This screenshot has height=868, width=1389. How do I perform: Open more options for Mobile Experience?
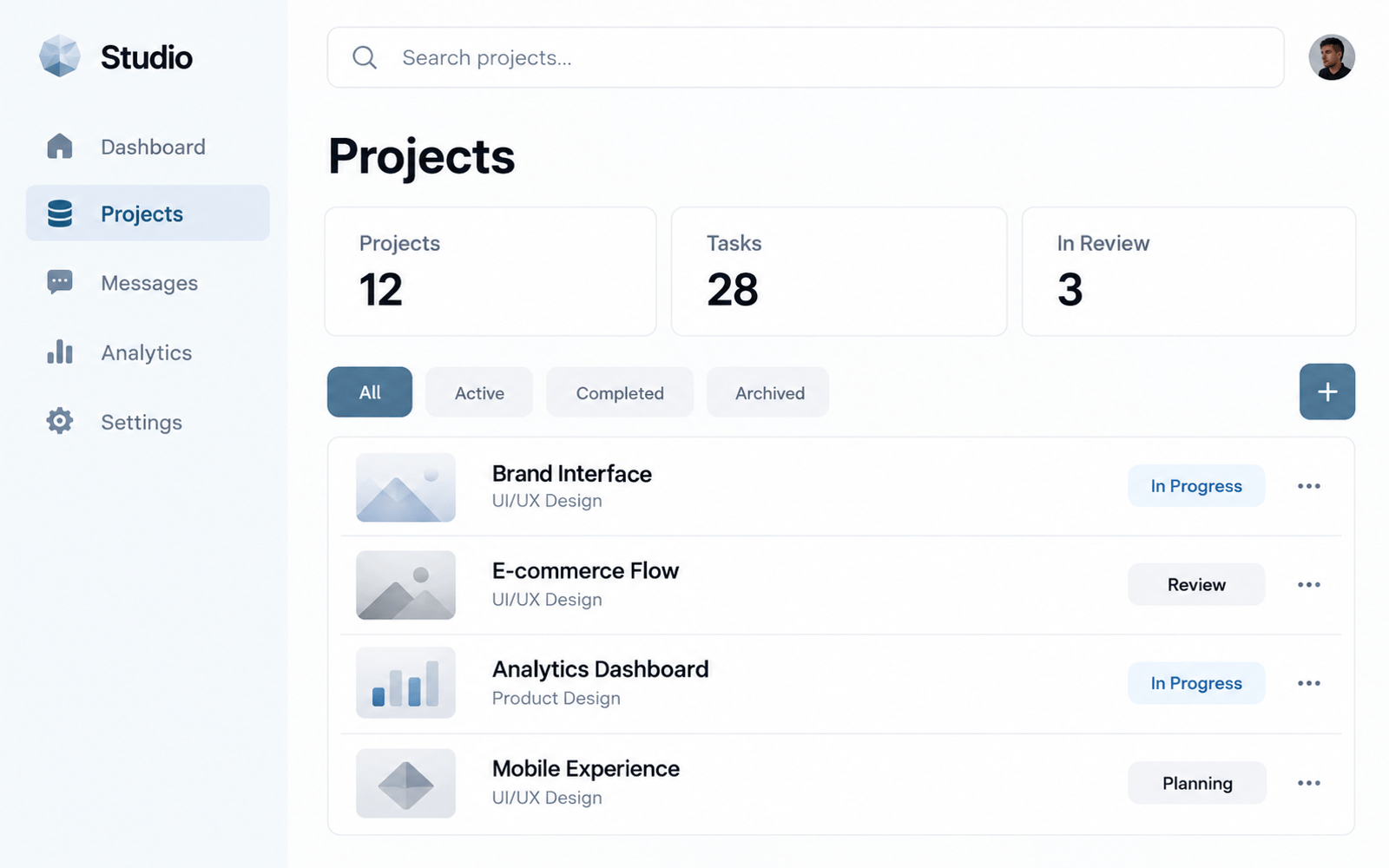(x=1309, y=783)
